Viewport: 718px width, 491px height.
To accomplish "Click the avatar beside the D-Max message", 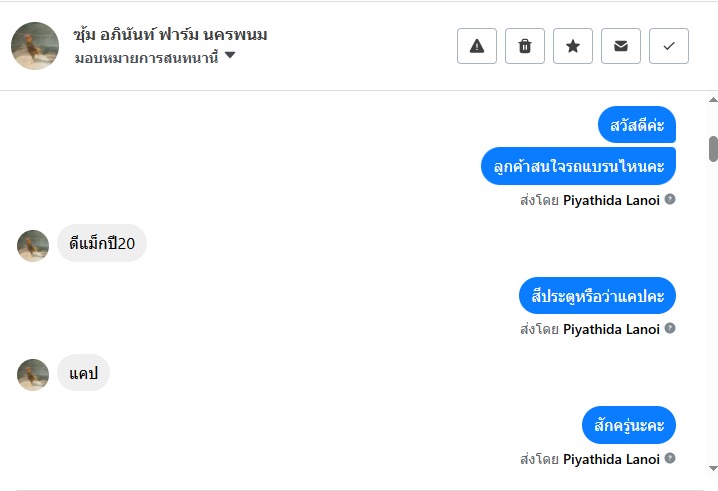I will click(x=33, y=245).
